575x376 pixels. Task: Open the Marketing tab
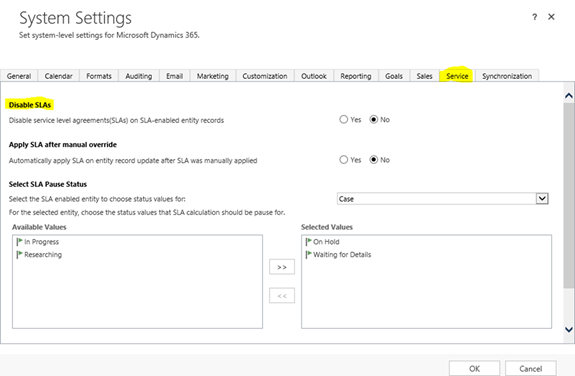click(213, 76)
